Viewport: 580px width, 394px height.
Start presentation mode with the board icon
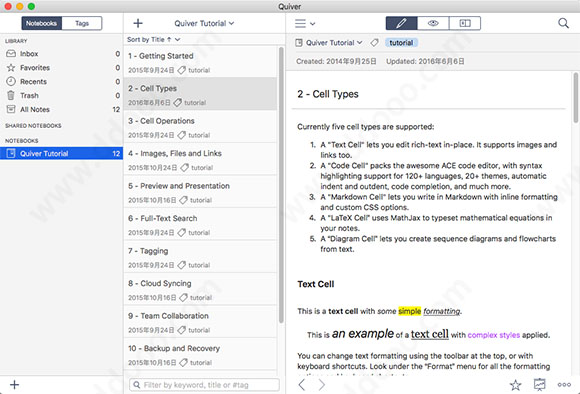point(540,384)
